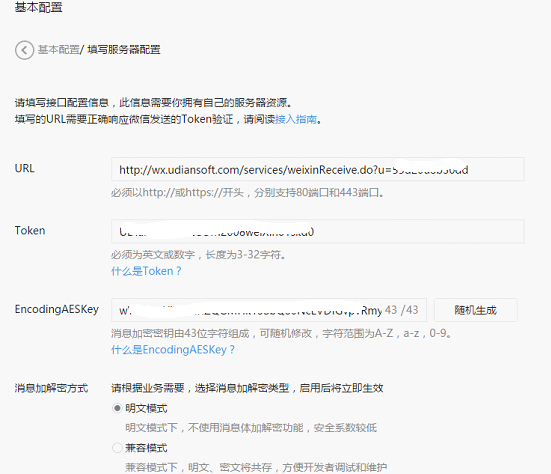Viewport: 551px width, 474px height.
Task: Open the 接入指南 guide link
Action: pyautogui.click(x=296, y=119)
